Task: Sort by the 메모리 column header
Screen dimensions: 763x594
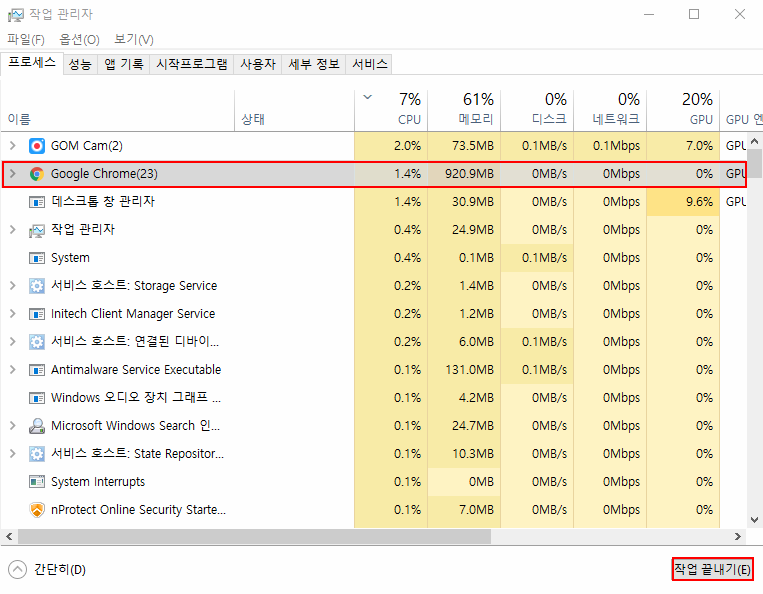Action: tap(464, 110)
